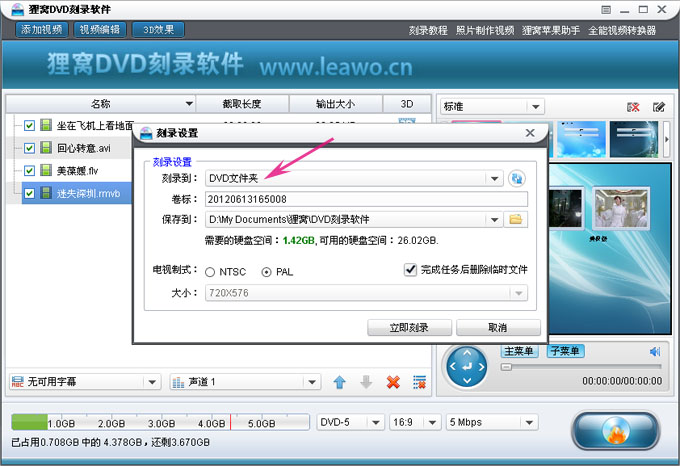Open the 刻录教程 link

[428, 30]
